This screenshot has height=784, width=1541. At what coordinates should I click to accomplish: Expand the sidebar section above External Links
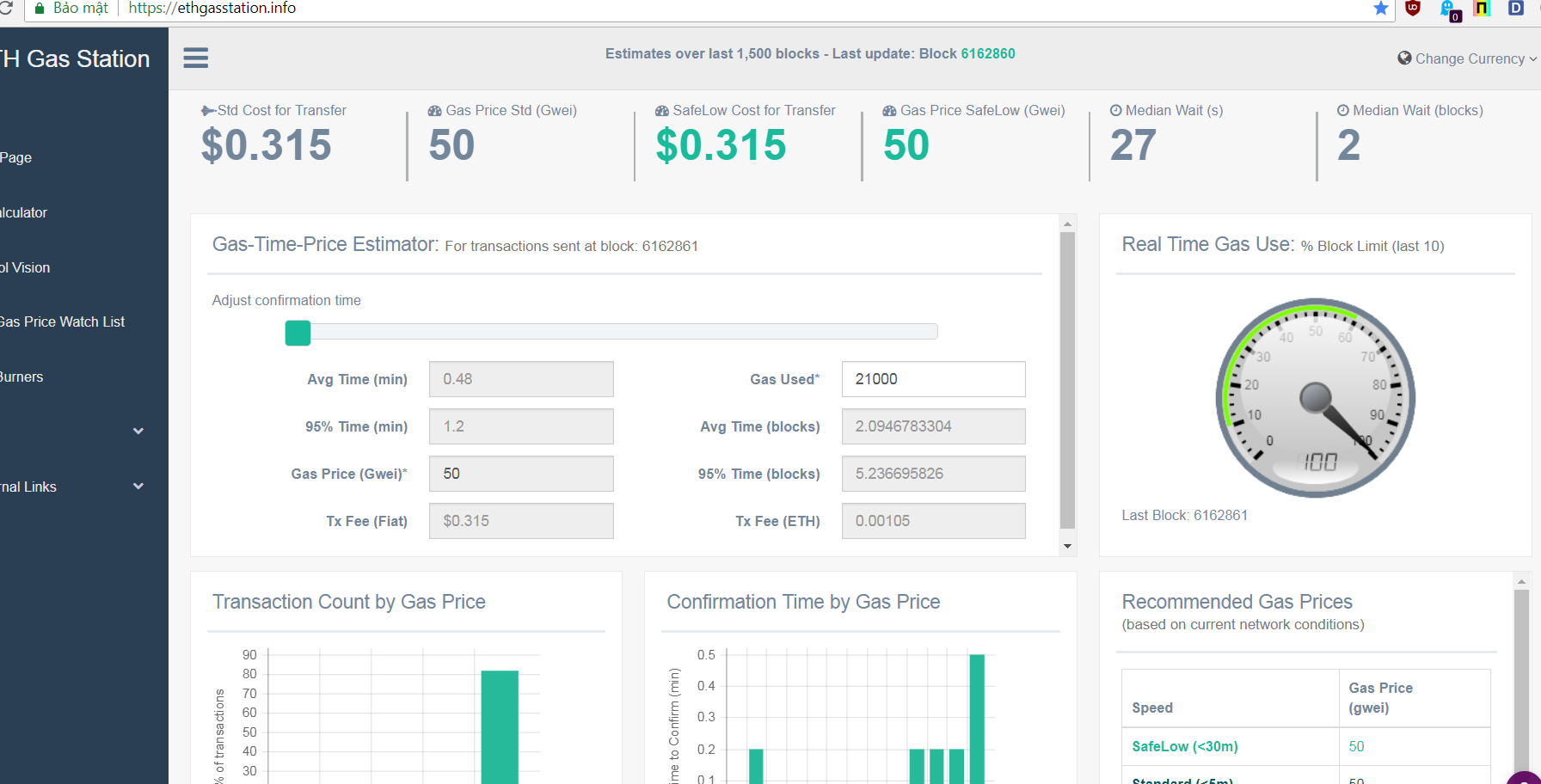(138, 431)
